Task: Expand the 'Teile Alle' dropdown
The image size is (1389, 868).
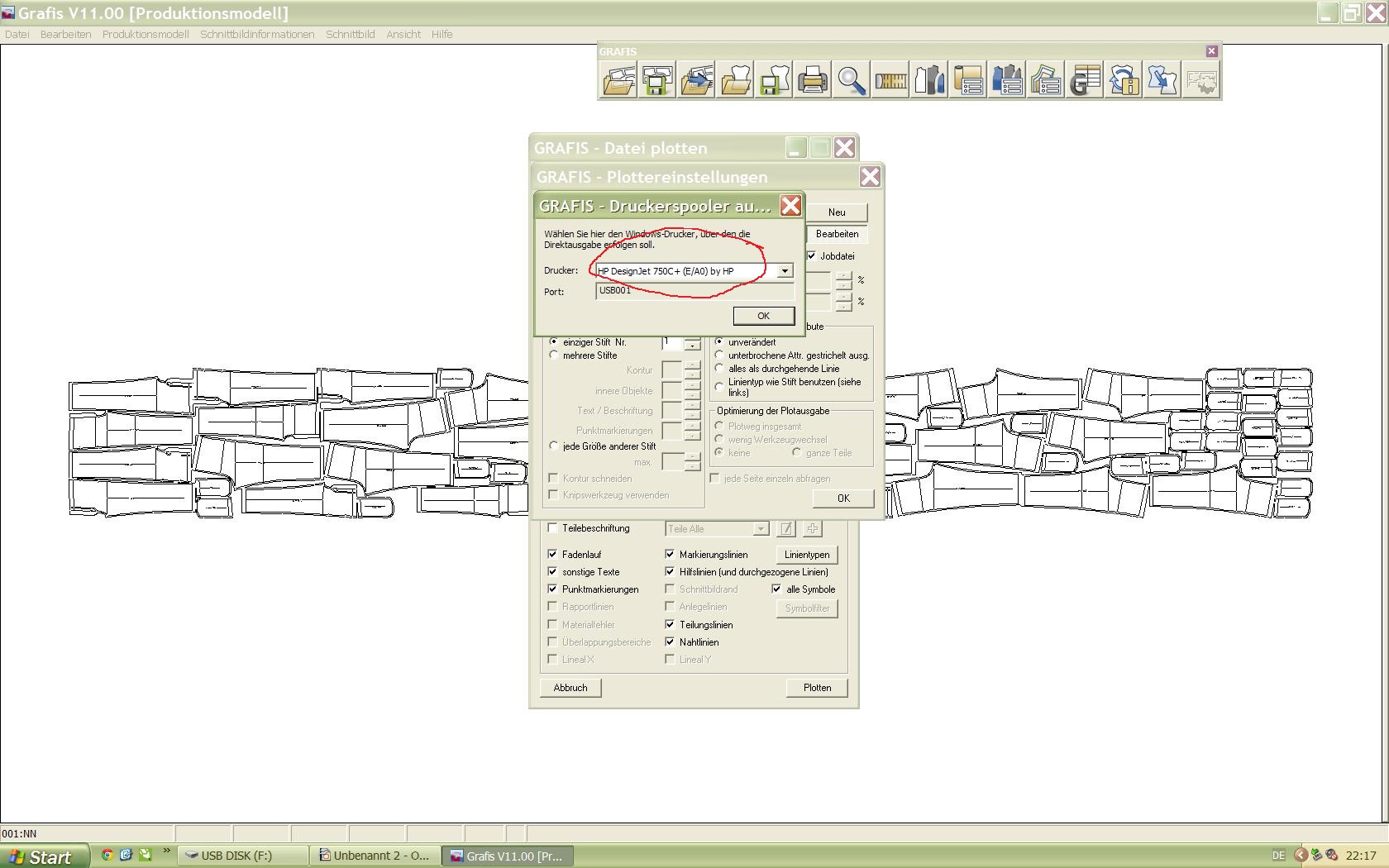Action: [x=760, y=529]
